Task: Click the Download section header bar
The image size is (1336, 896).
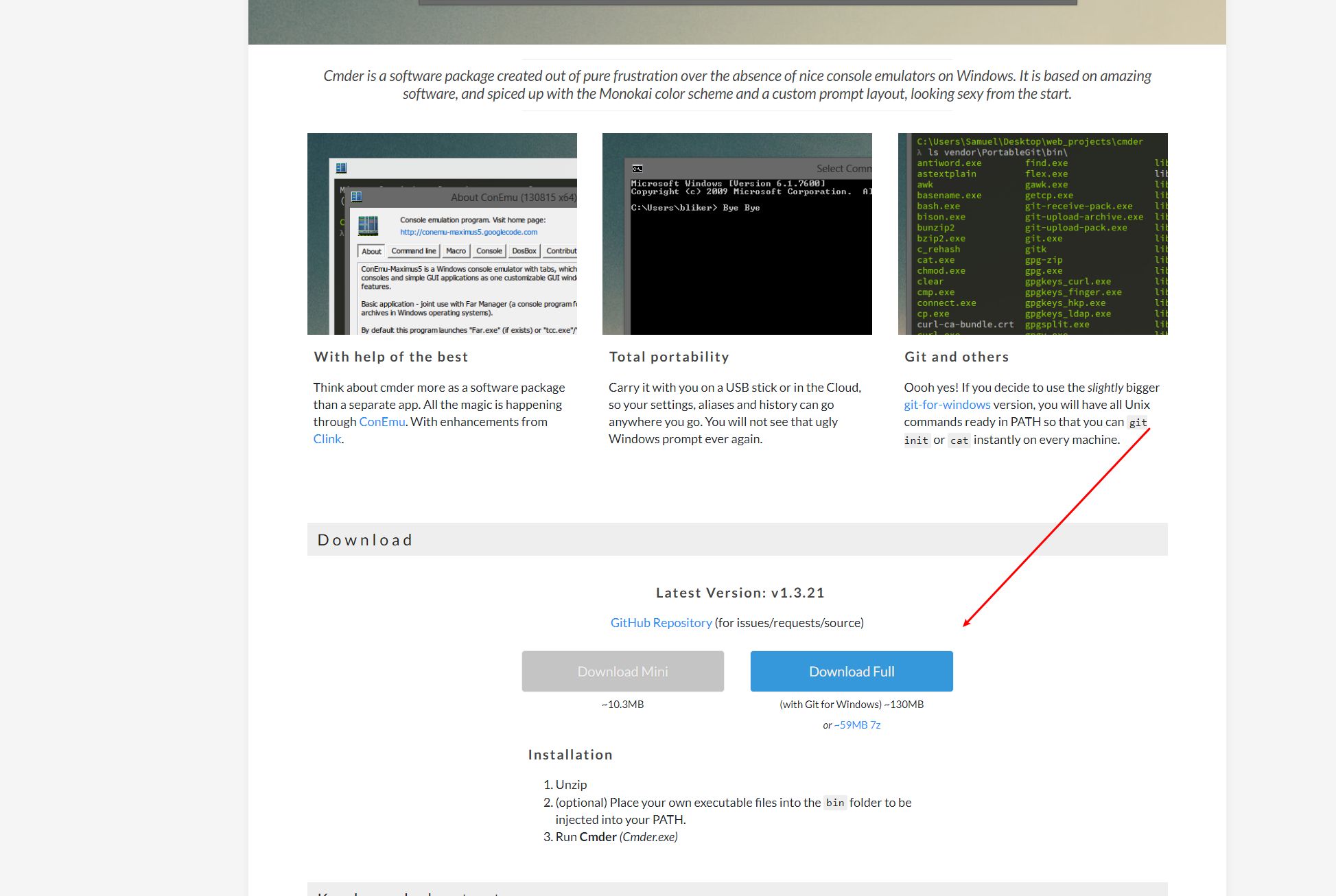Action: pyautogui.click(x=737, y=539)
